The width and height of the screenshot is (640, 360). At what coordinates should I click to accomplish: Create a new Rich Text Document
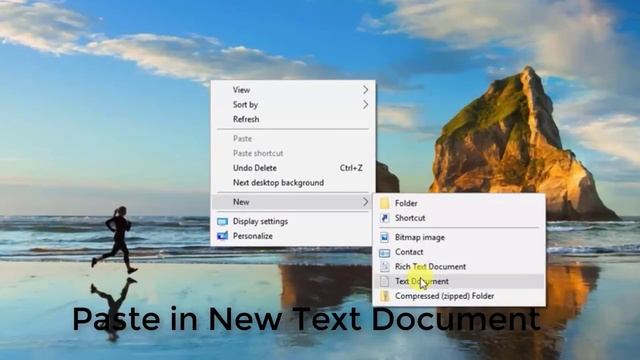[459, 267]
